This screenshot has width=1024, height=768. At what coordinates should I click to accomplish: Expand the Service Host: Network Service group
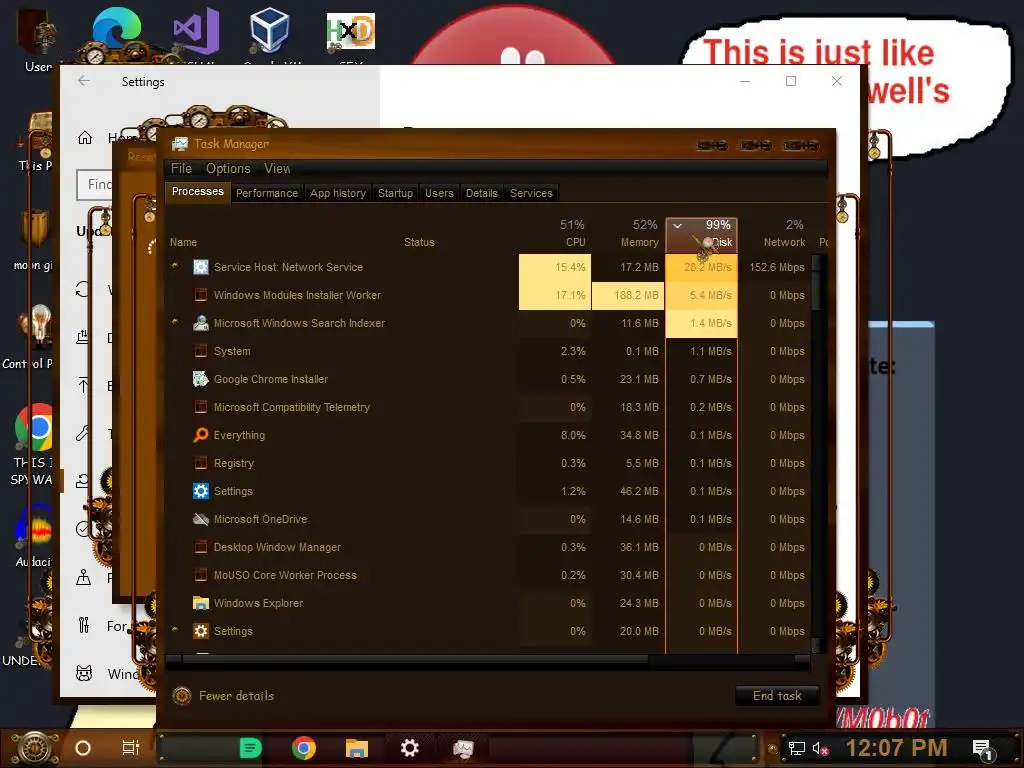[x=175, y=265]
